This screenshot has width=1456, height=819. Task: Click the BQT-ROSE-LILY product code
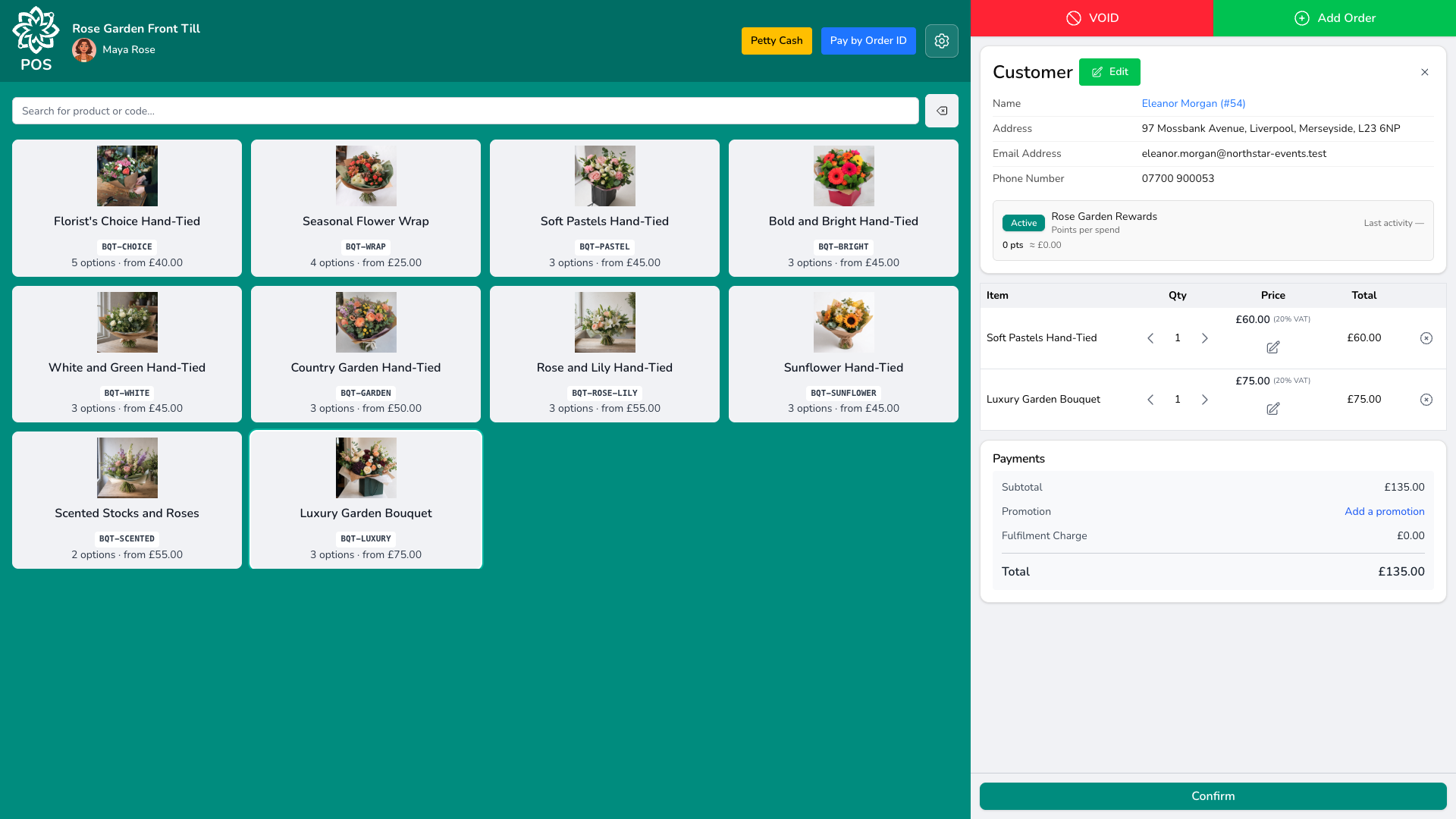tap(605, 394)
